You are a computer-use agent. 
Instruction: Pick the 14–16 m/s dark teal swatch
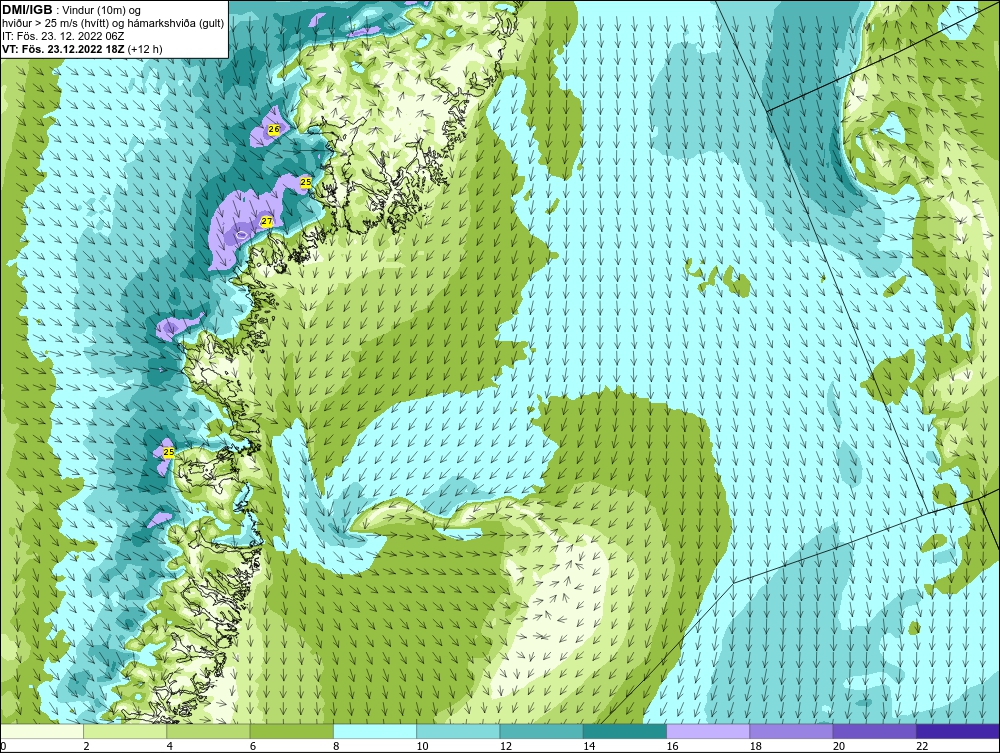624,731
